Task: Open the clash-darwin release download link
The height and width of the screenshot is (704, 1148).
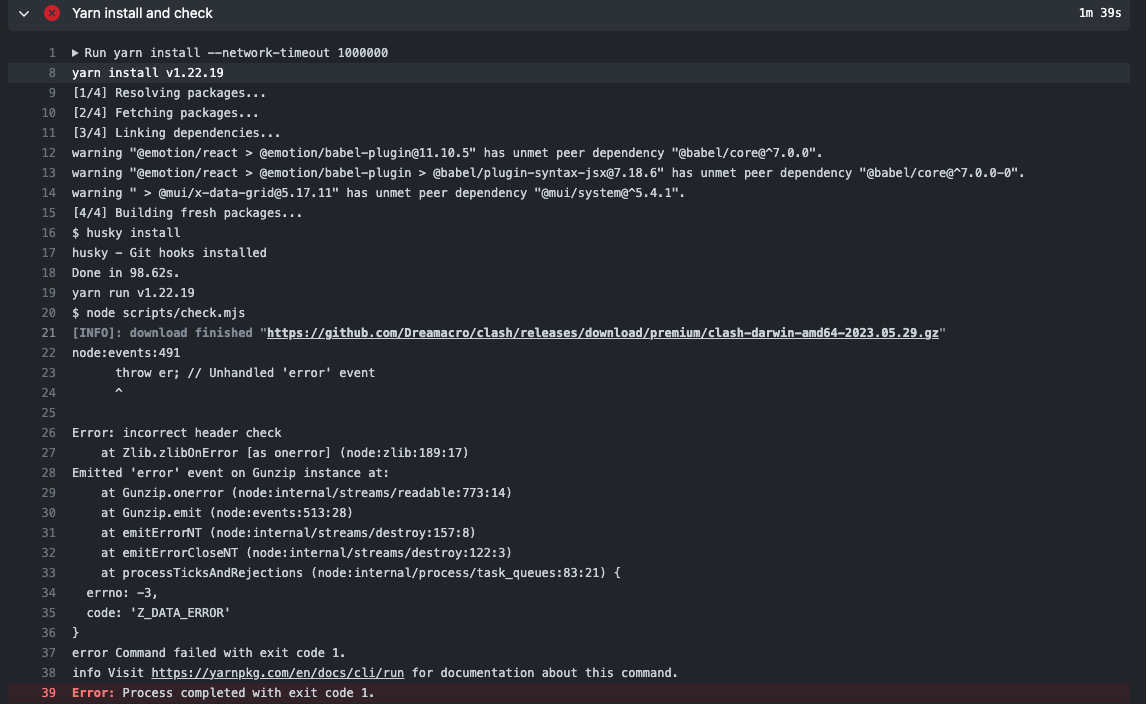Action: 602,332
